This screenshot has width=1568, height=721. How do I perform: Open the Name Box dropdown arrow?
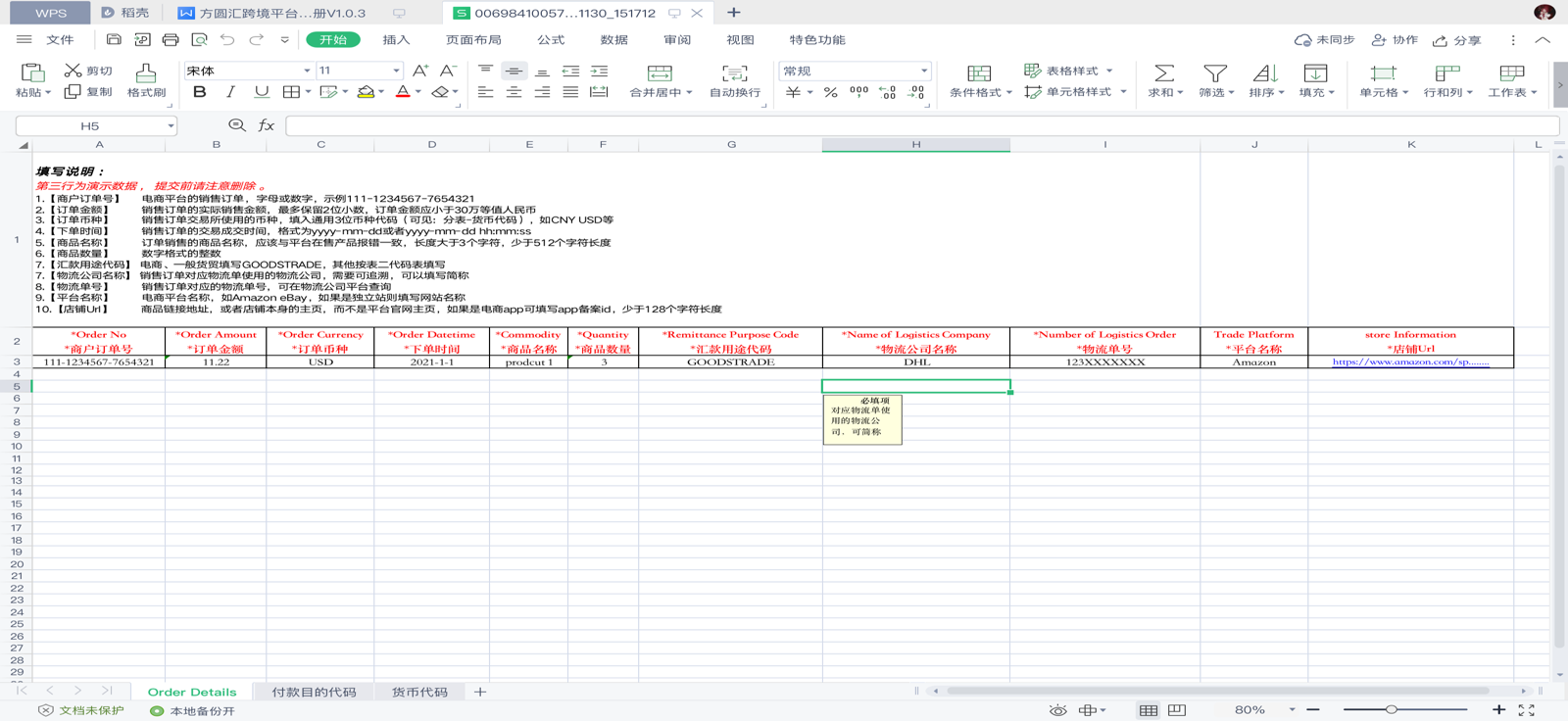point(171,125)
